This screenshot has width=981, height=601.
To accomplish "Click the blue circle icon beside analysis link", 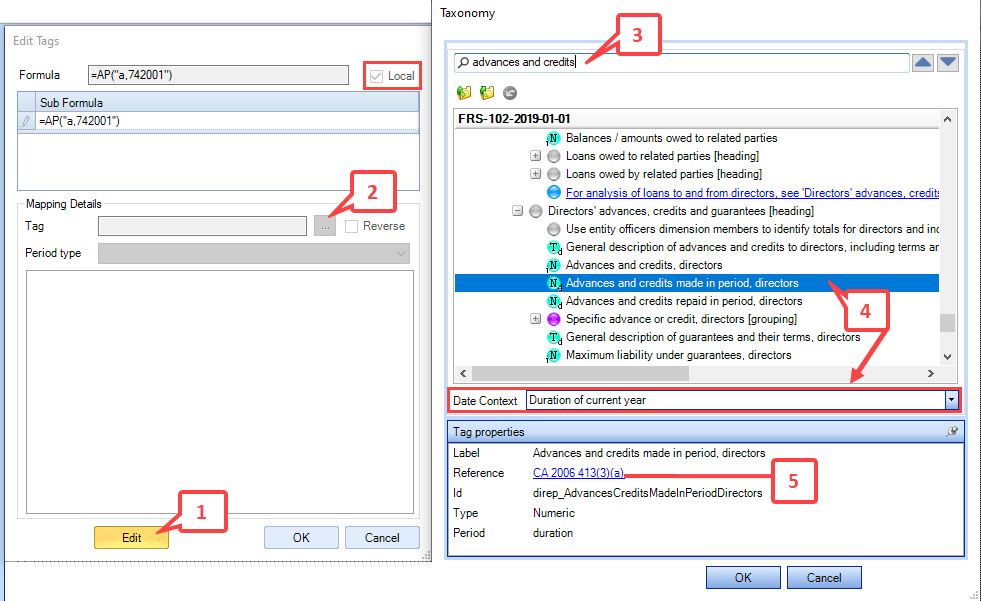I will [x=554, y=192].
